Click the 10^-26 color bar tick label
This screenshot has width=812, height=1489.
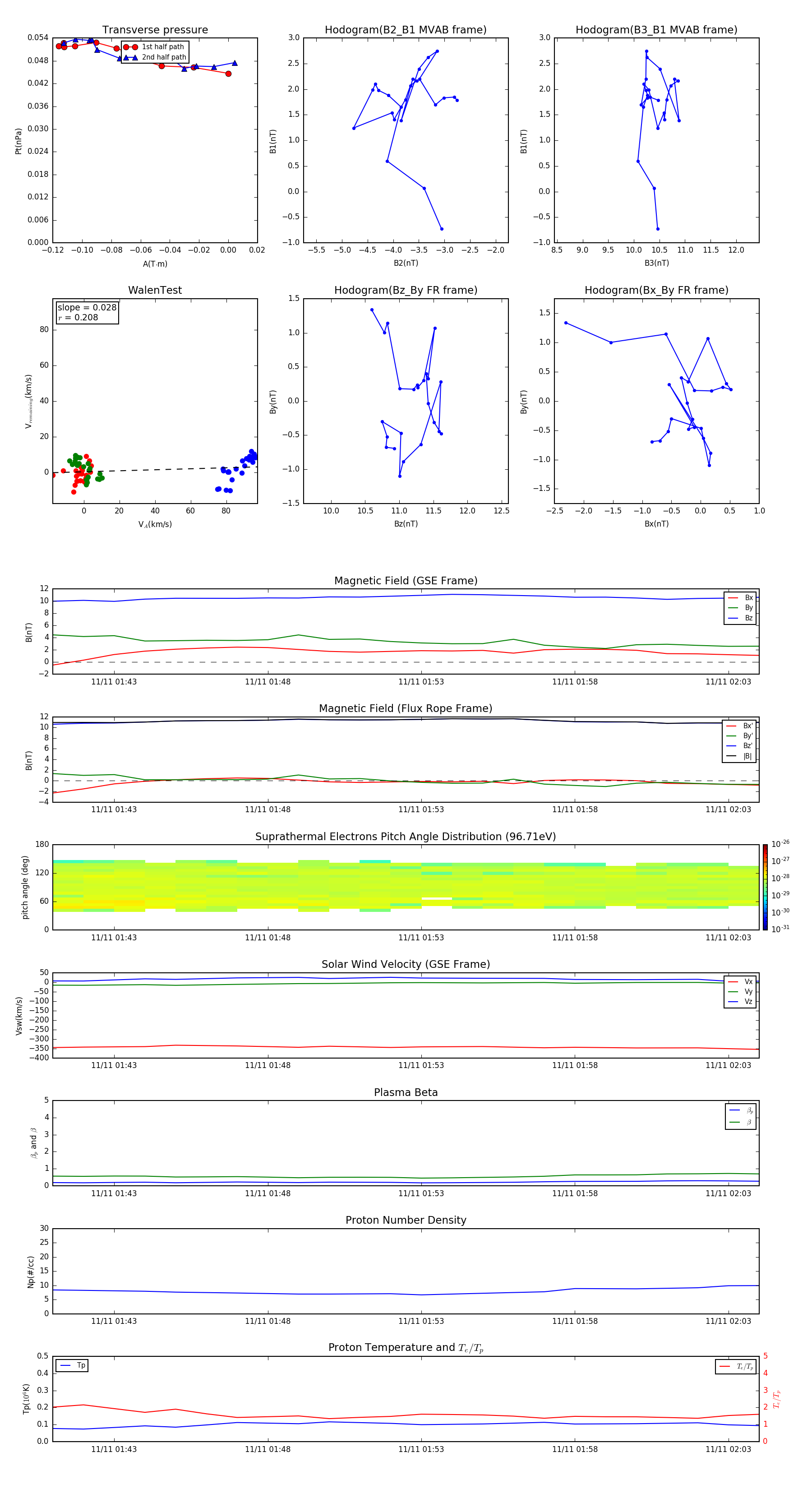coord(780,844)
